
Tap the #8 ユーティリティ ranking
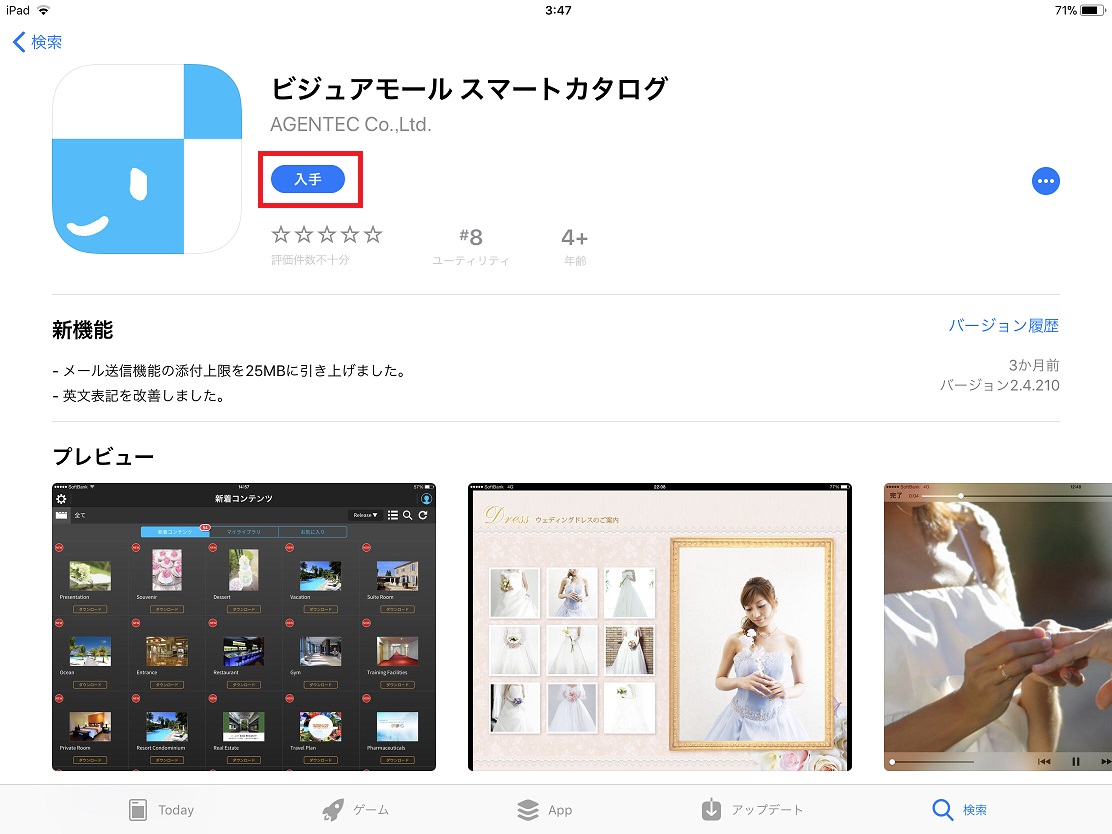pyautogui.click(x=470, y=245)
